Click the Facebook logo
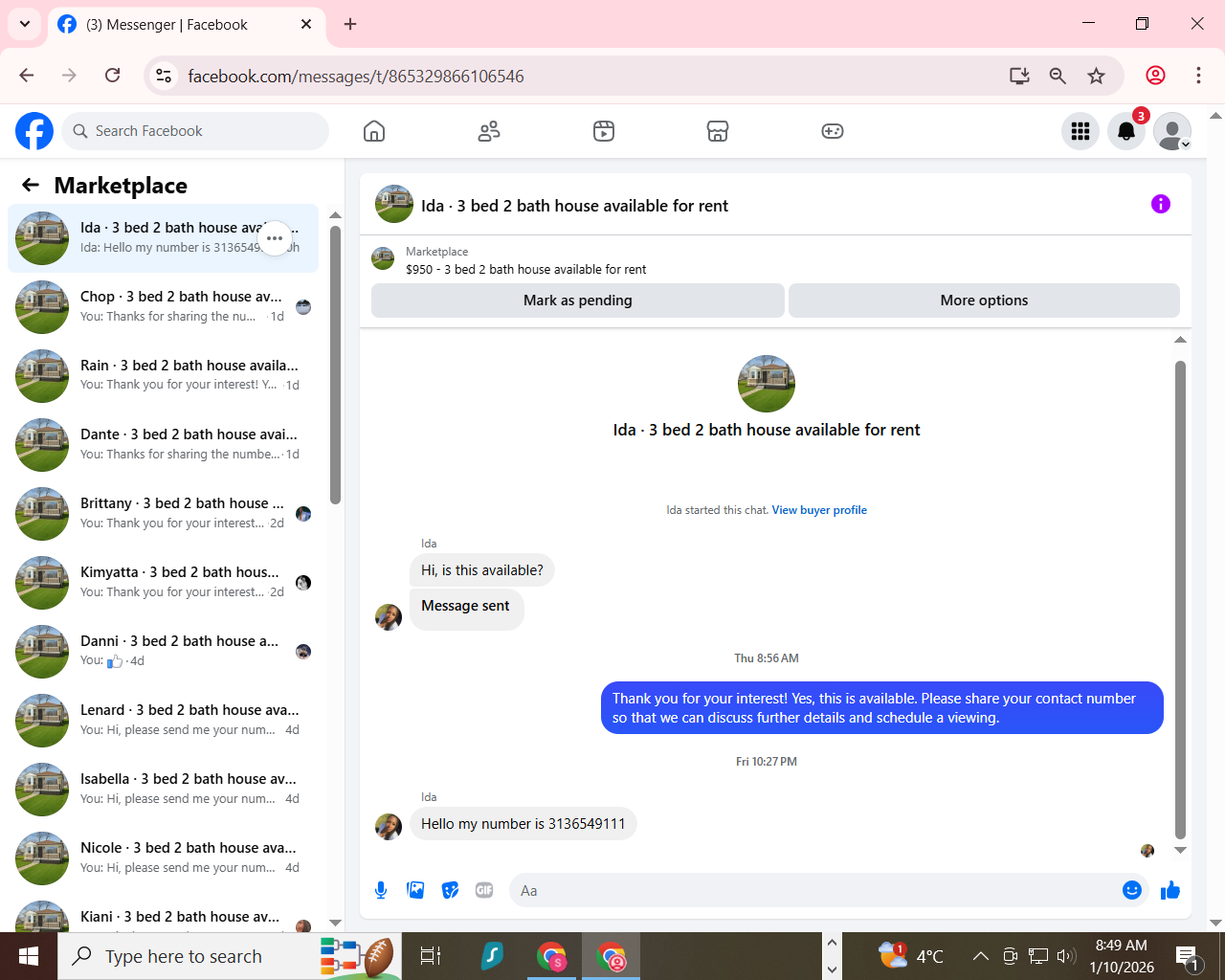Viewport: 1225px width, 980px height. click(34, 131)
